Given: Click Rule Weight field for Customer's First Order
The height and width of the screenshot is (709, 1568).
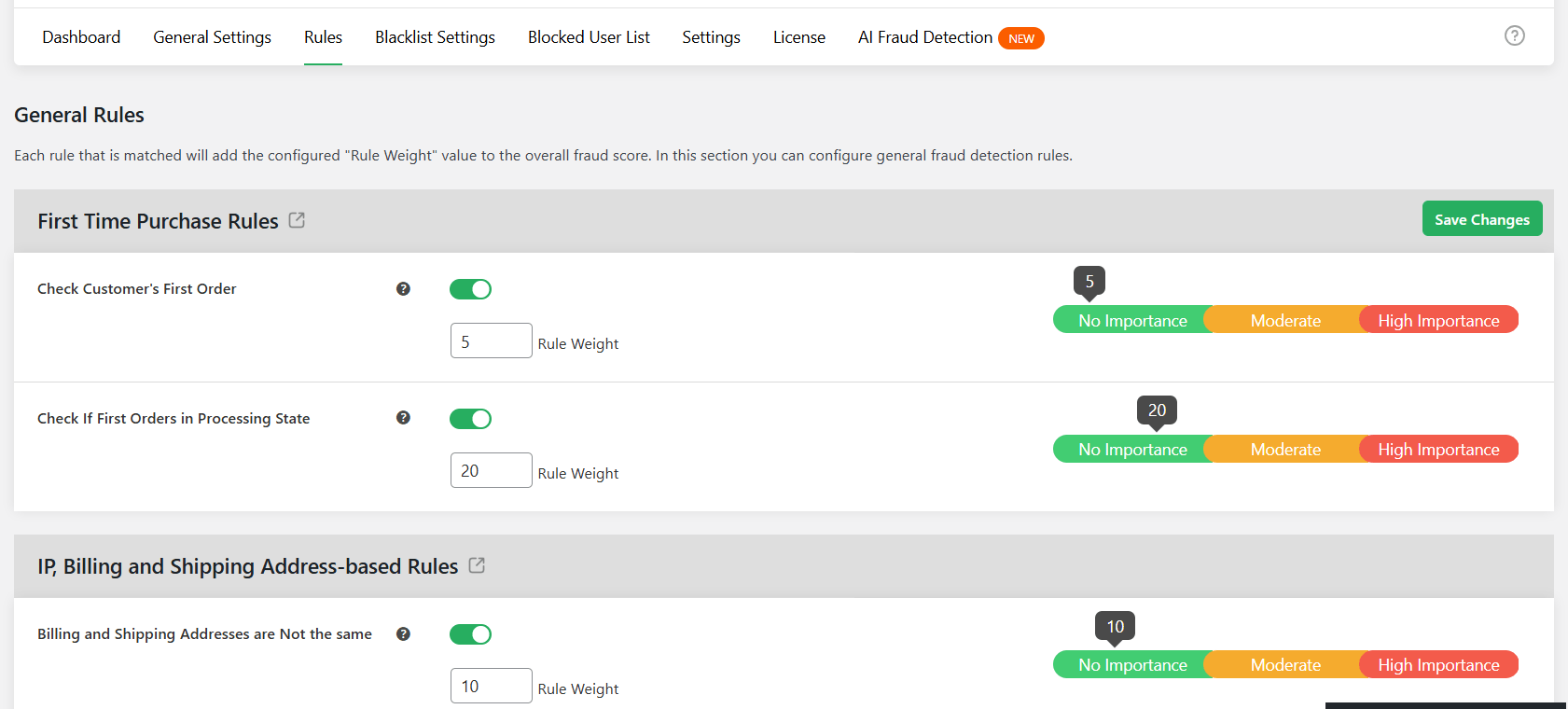Looking at the screenshot, I should click(492, 341).
